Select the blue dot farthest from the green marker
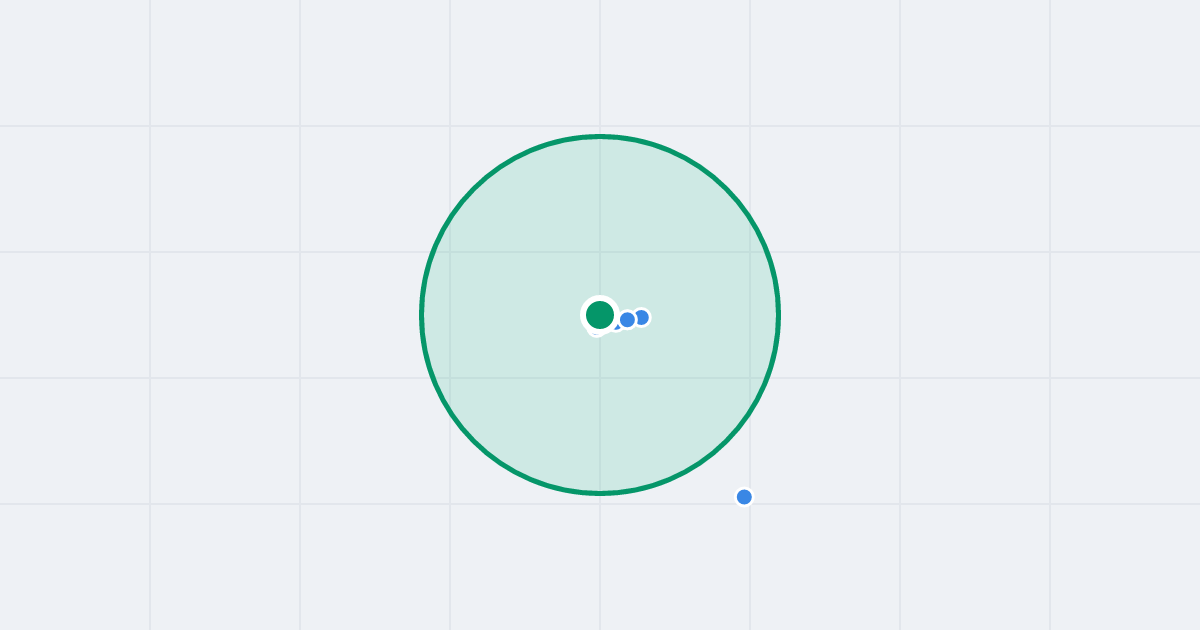The image size is (1200, 630). click(744, 497)
